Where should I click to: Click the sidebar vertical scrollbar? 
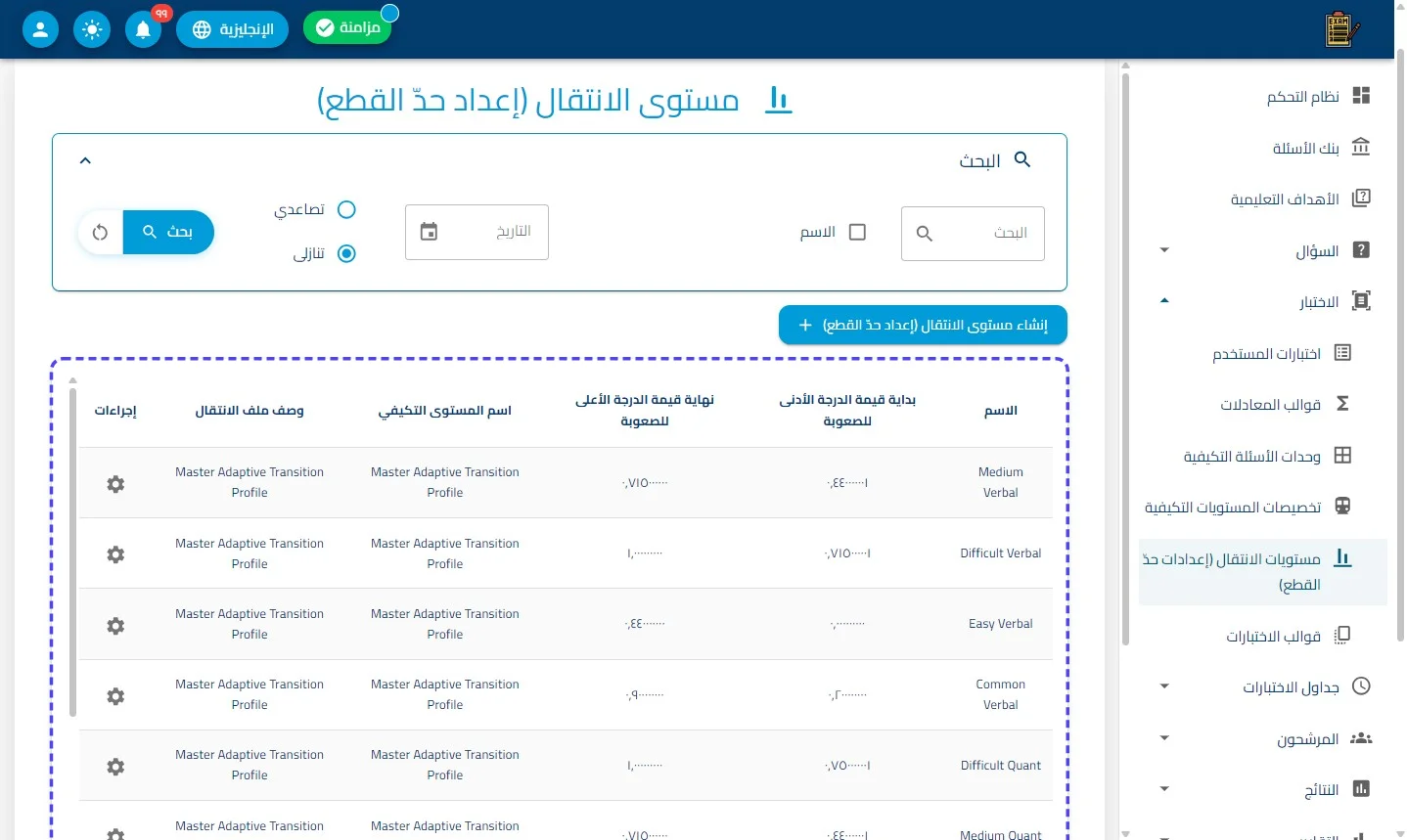[x=1125, y=360]
